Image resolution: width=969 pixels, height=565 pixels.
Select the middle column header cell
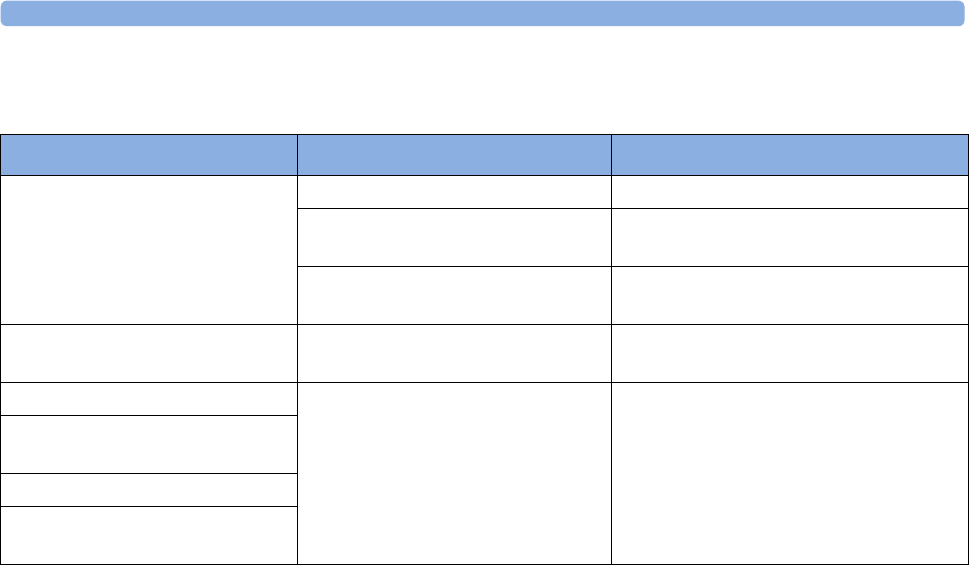[x=454, y=155]
